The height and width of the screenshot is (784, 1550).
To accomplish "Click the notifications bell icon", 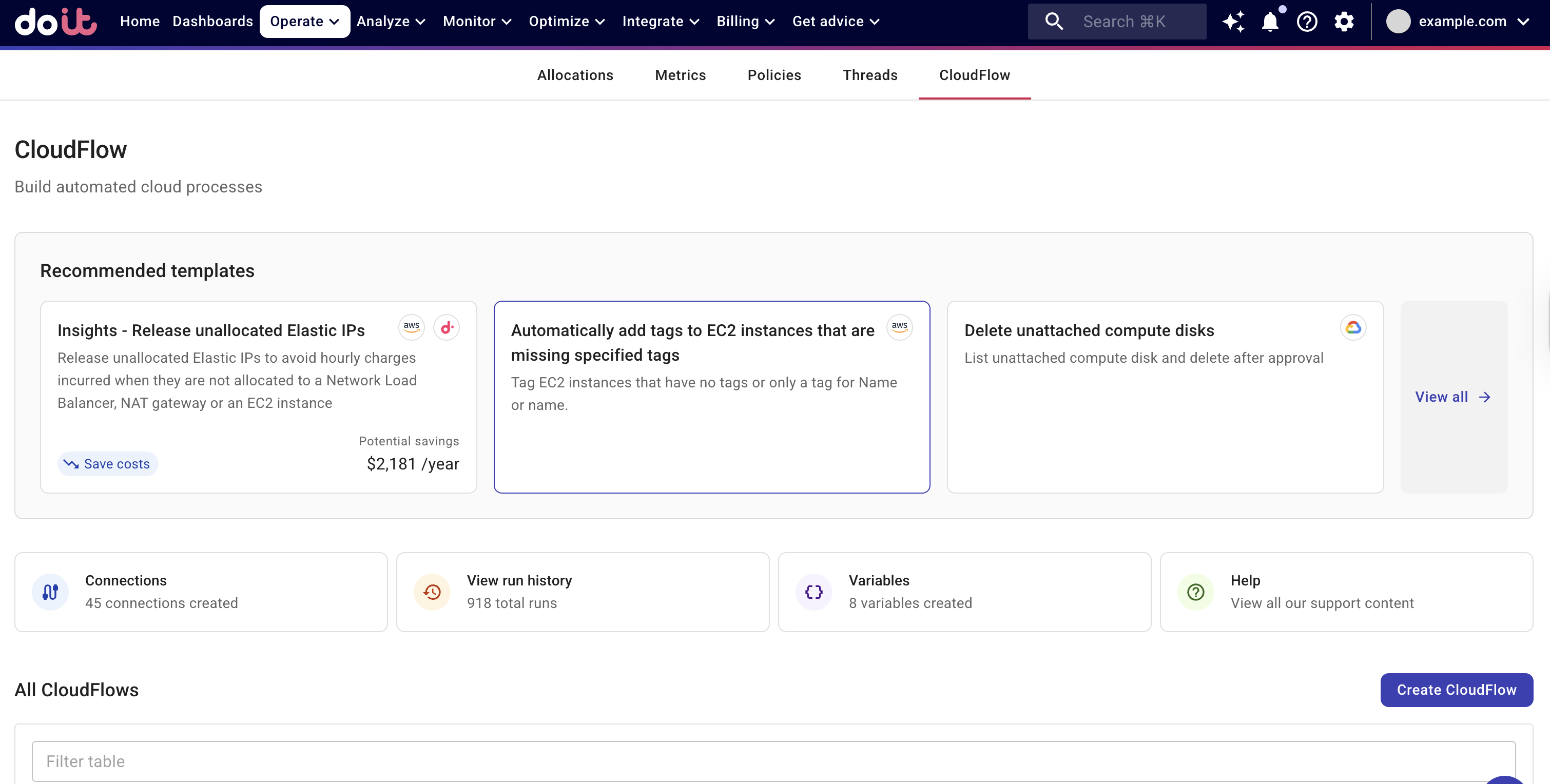I will [x=1270, y=21].
